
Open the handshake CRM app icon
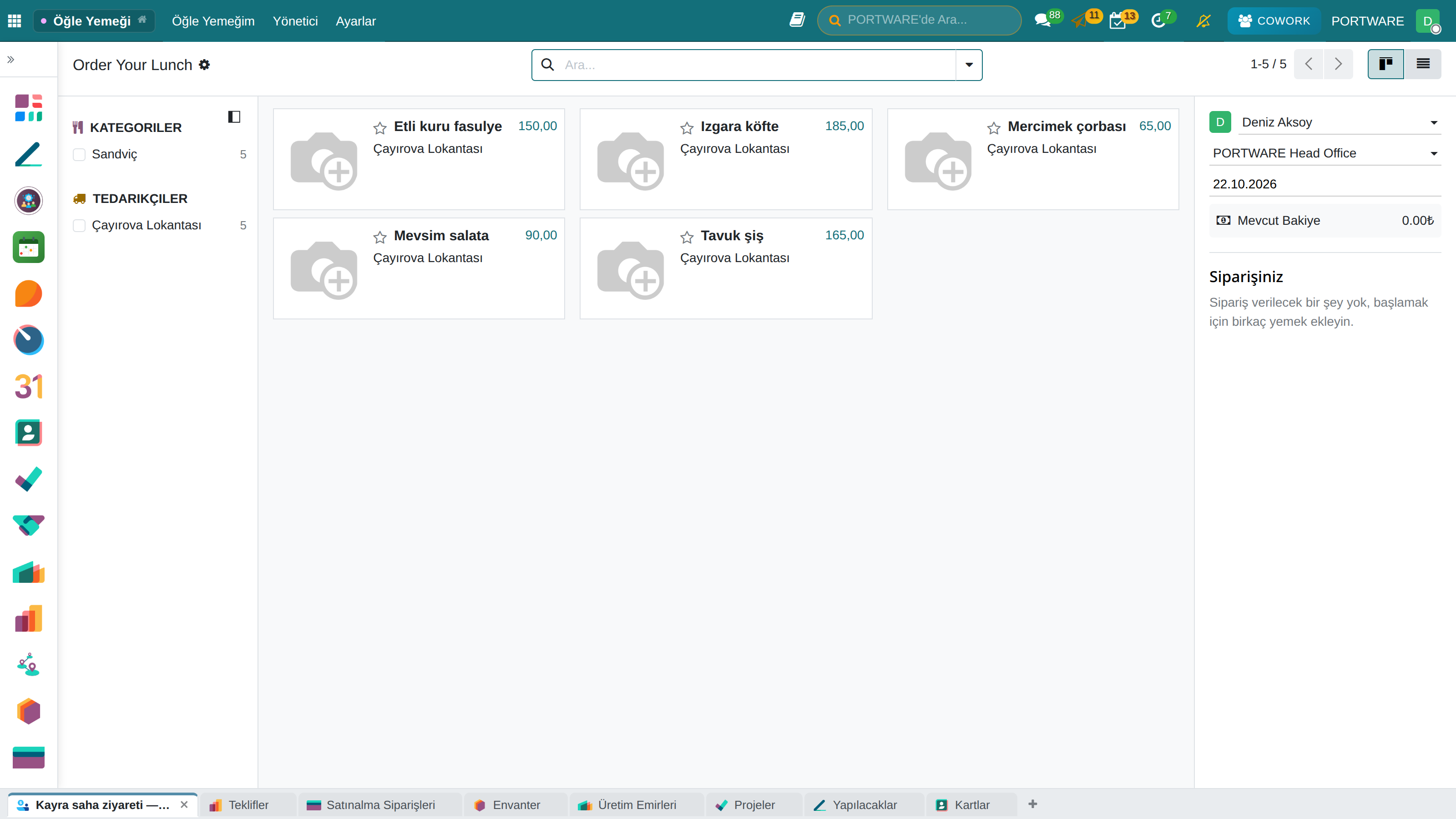click(28, 526)
